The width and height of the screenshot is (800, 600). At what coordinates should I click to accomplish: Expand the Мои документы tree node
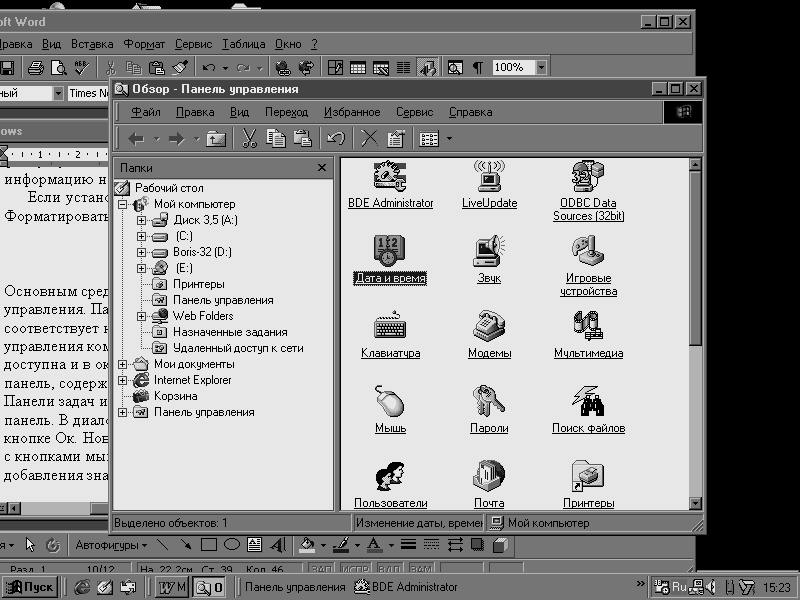[122, 364]
